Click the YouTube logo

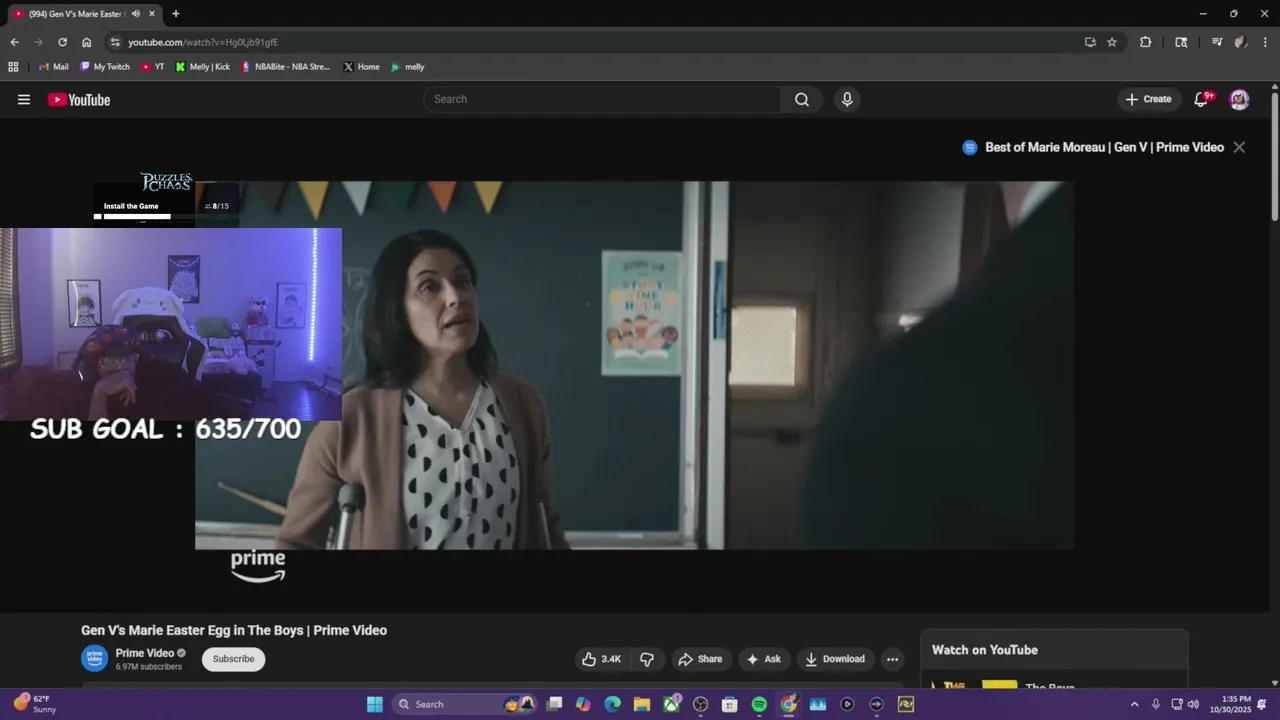click(79, 99)
